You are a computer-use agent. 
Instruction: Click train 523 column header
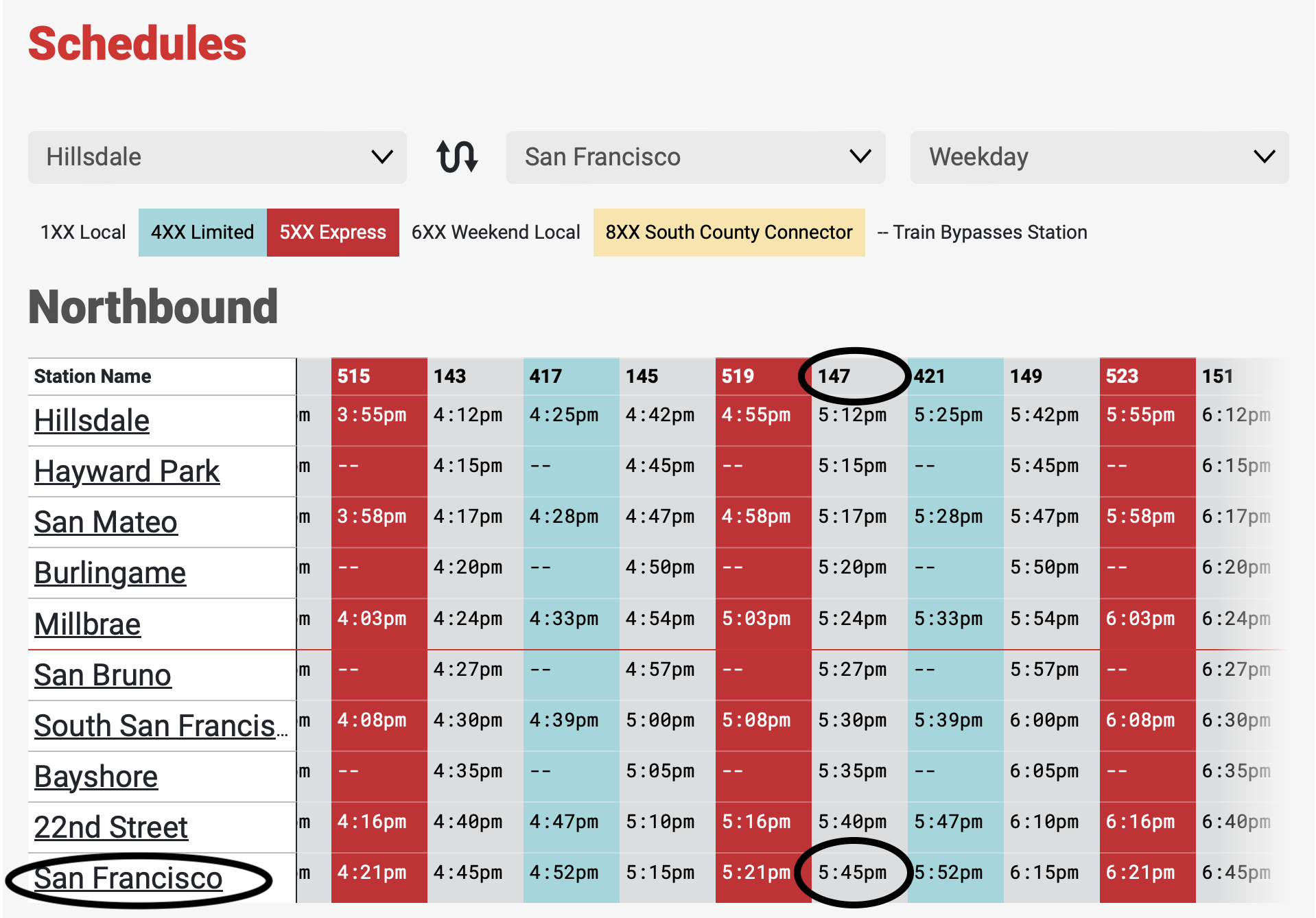(x=1147, y=376)
